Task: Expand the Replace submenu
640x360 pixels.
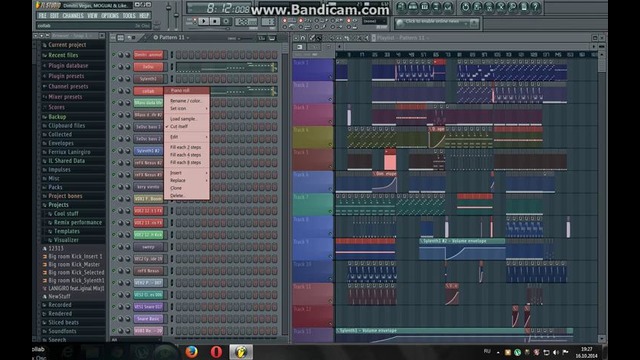Action: point(187,180)
